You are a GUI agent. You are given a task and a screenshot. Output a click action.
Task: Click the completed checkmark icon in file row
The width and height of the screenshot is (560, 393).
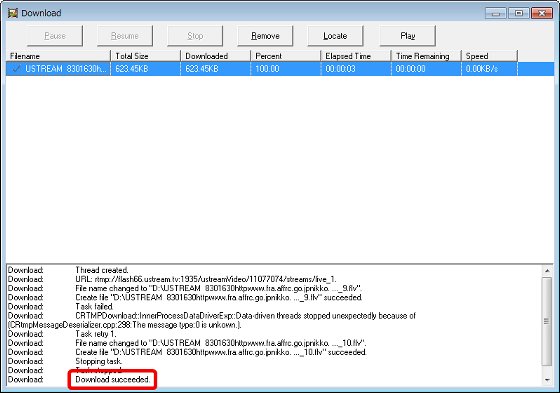[x=16, y=69]
